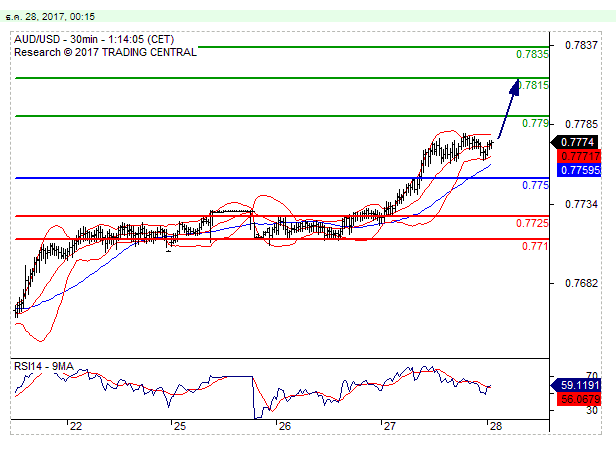Select the 0.7815 resistance level label
Screen dimensions: 616x450
(x=534, y=85)
